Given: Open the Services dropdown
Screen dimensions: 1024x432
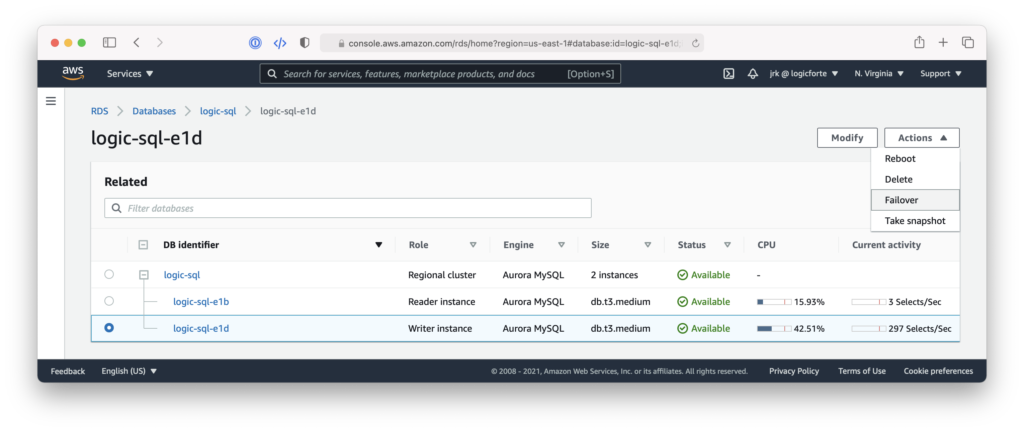Looking at the screenshot, I should (130, 74).
